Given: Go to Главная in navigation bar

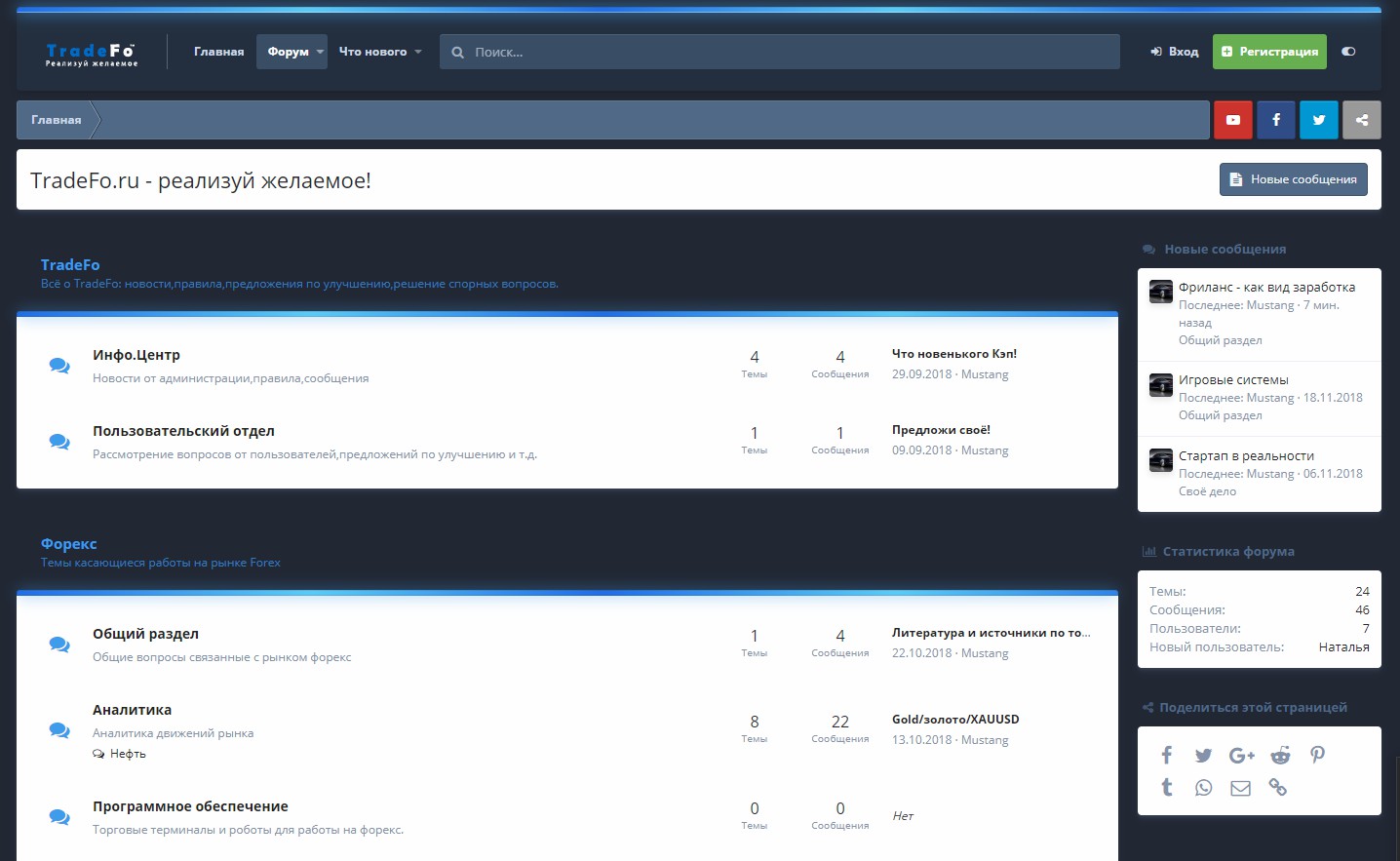Looking at the screenshot, I should (219, 52).
